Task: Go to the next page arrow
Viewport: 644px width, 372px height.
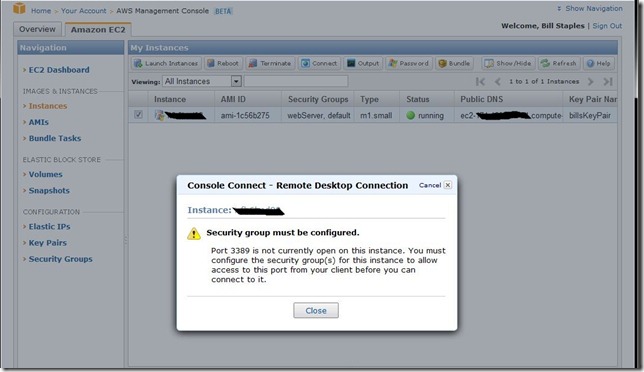Action: click(591, 81)
